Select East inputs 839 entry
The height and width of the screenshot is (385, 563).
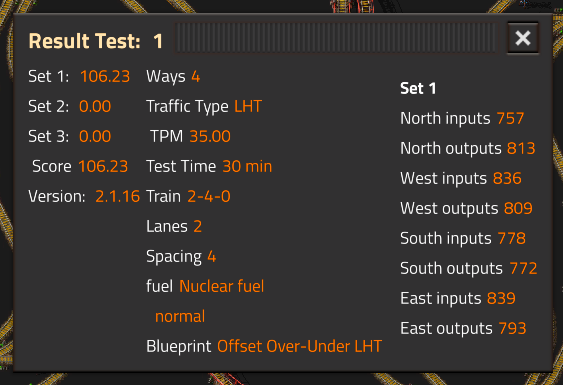pyautogui.click(x=458, y=298)
